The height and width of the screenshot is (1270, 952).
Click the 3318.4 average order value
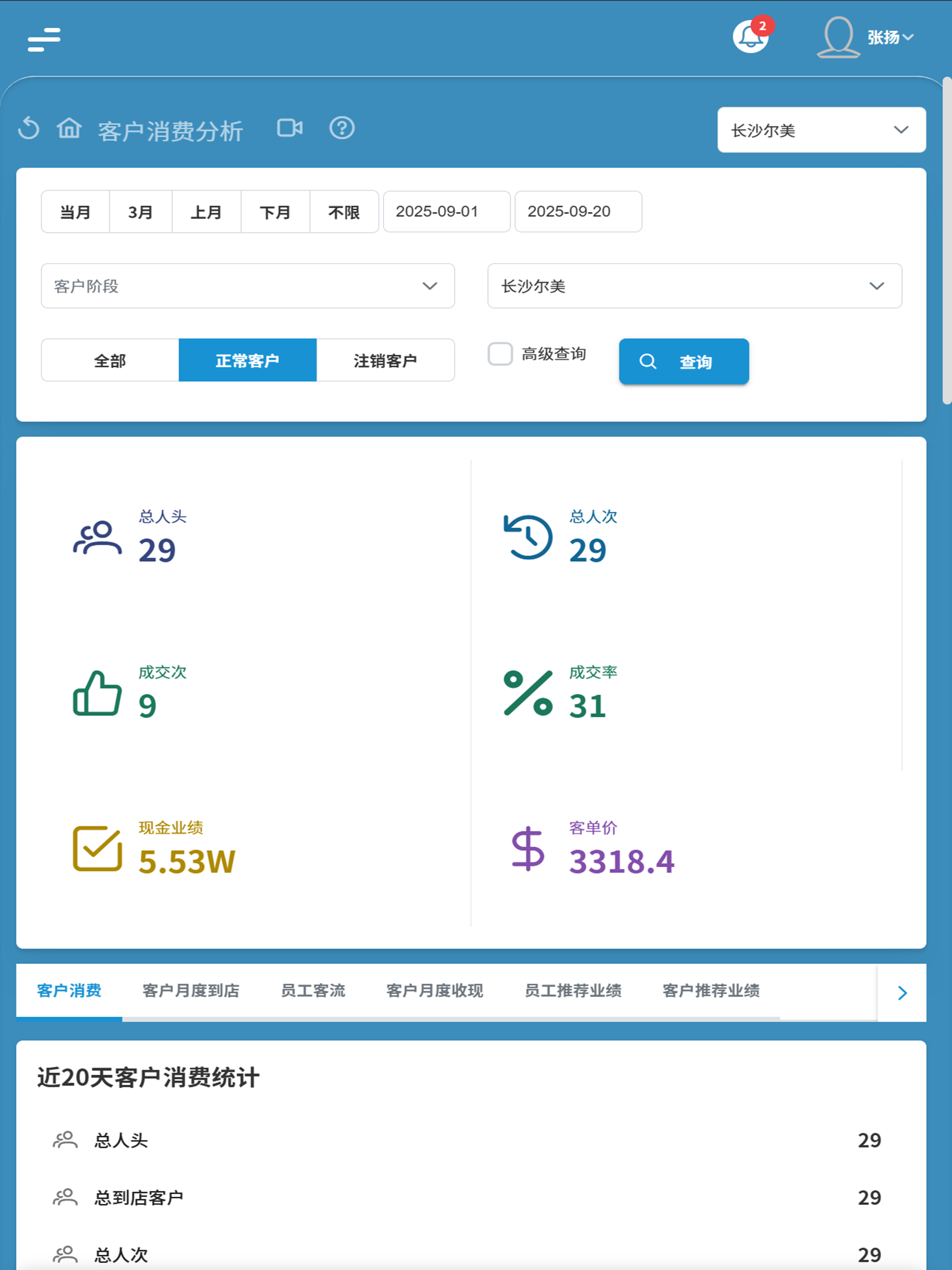tap(622, 861)
